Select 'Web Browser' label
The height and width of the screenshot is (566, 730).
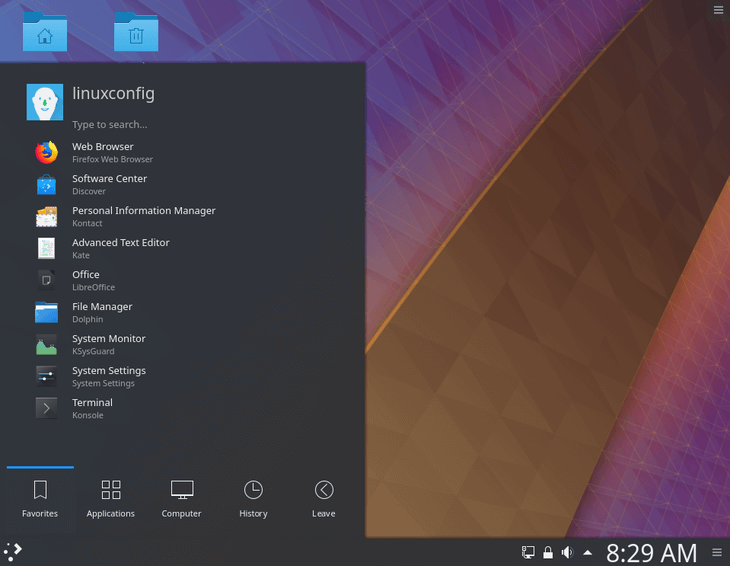102,147
